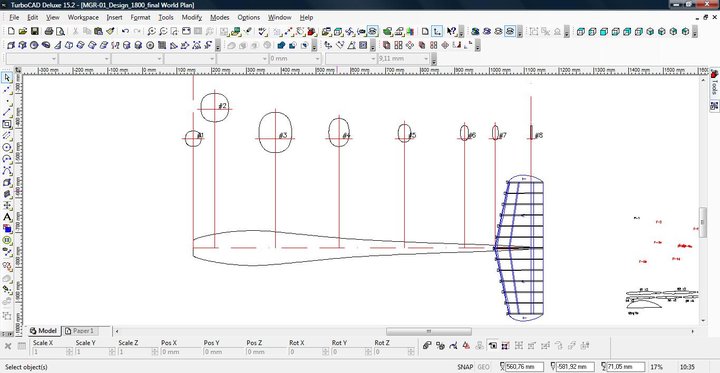The height and width of the screenshot is (373, 720).
Task: Click the 3D Boolean Add icon
Action: tap(281, 45)
